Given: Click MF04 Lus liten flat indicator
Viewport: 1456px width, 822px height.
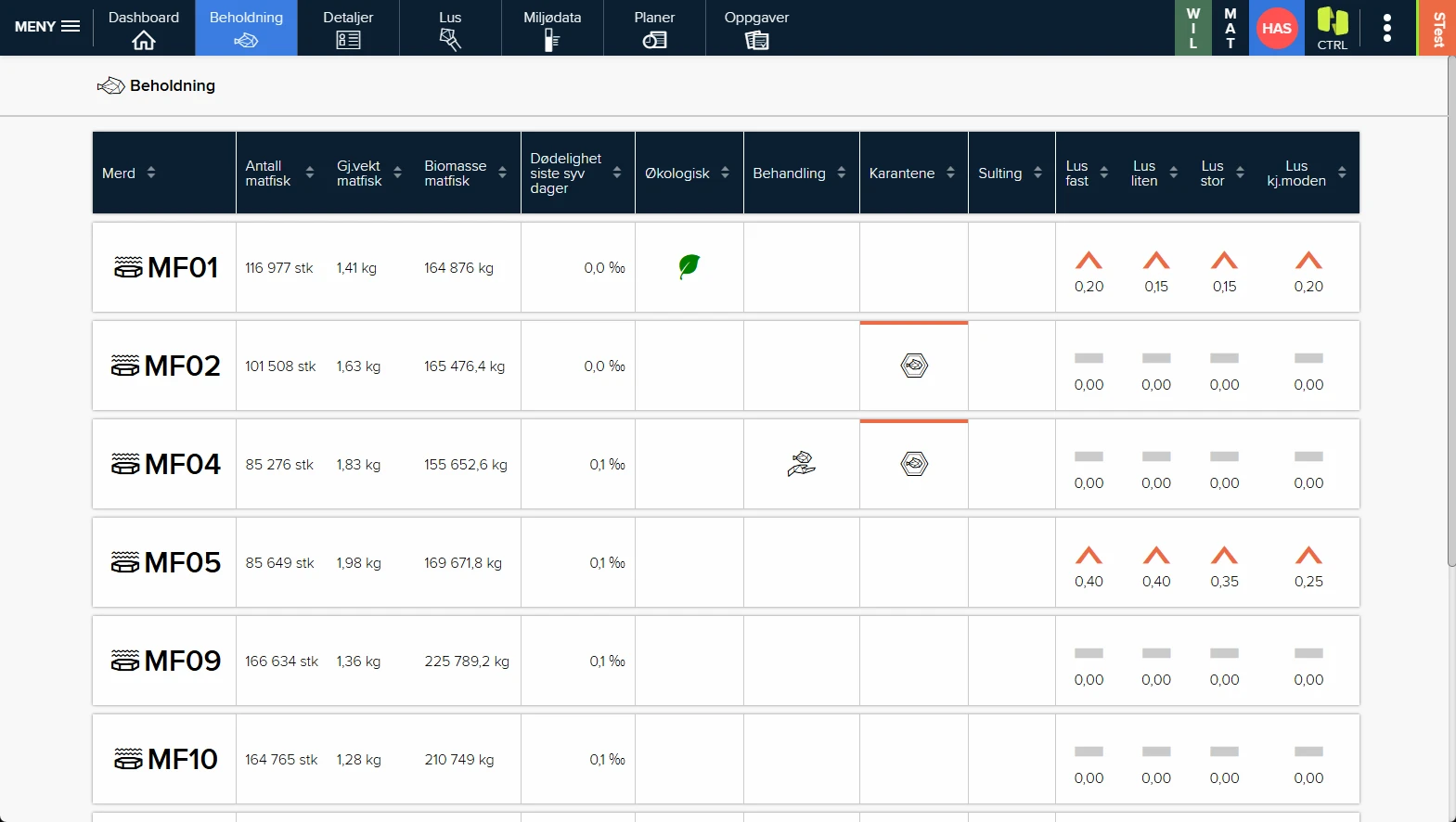Looking at the screenshot, I should pos(1156,456).
